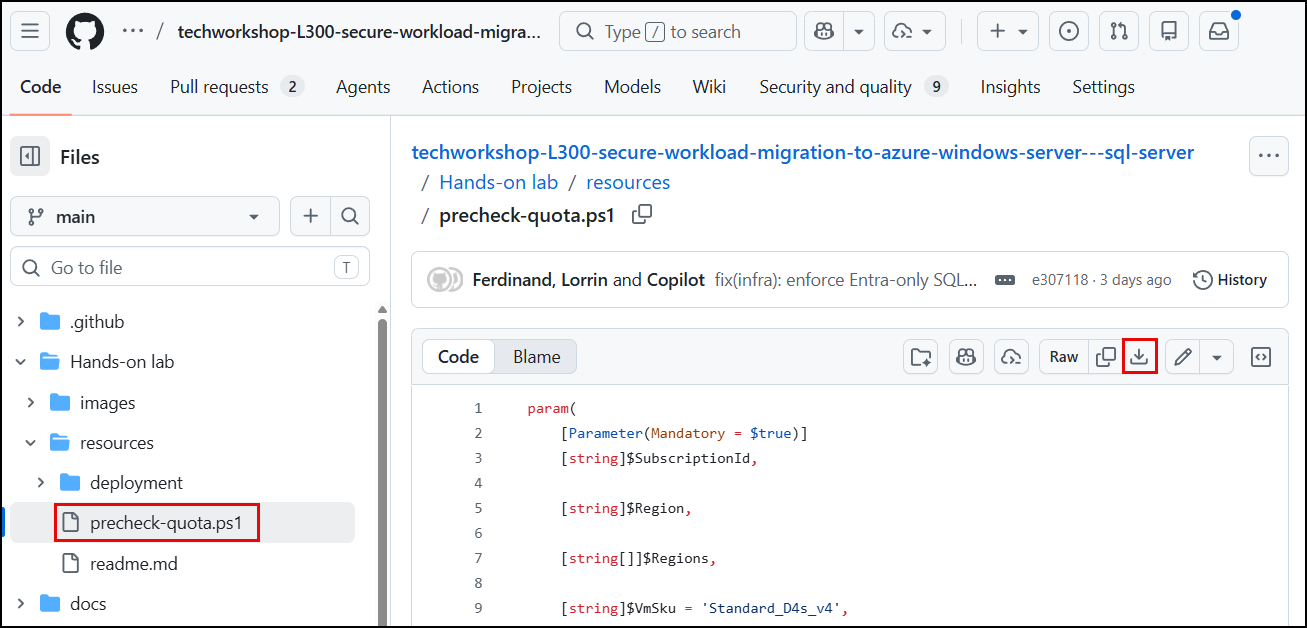Open the plus create-new dropdown

pos(1008,31)
